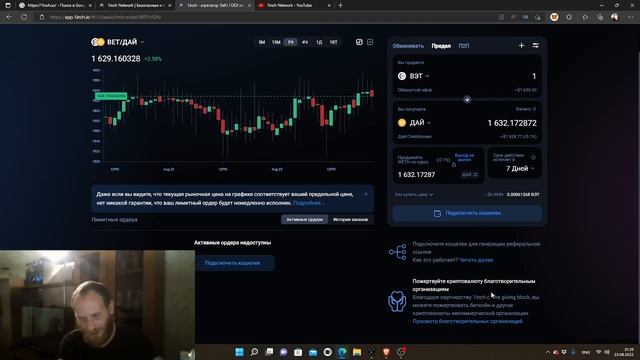Click the rate currency switch icon ДАЙ
The width and height of the screenshot is (640, 360).
(469, 175)
